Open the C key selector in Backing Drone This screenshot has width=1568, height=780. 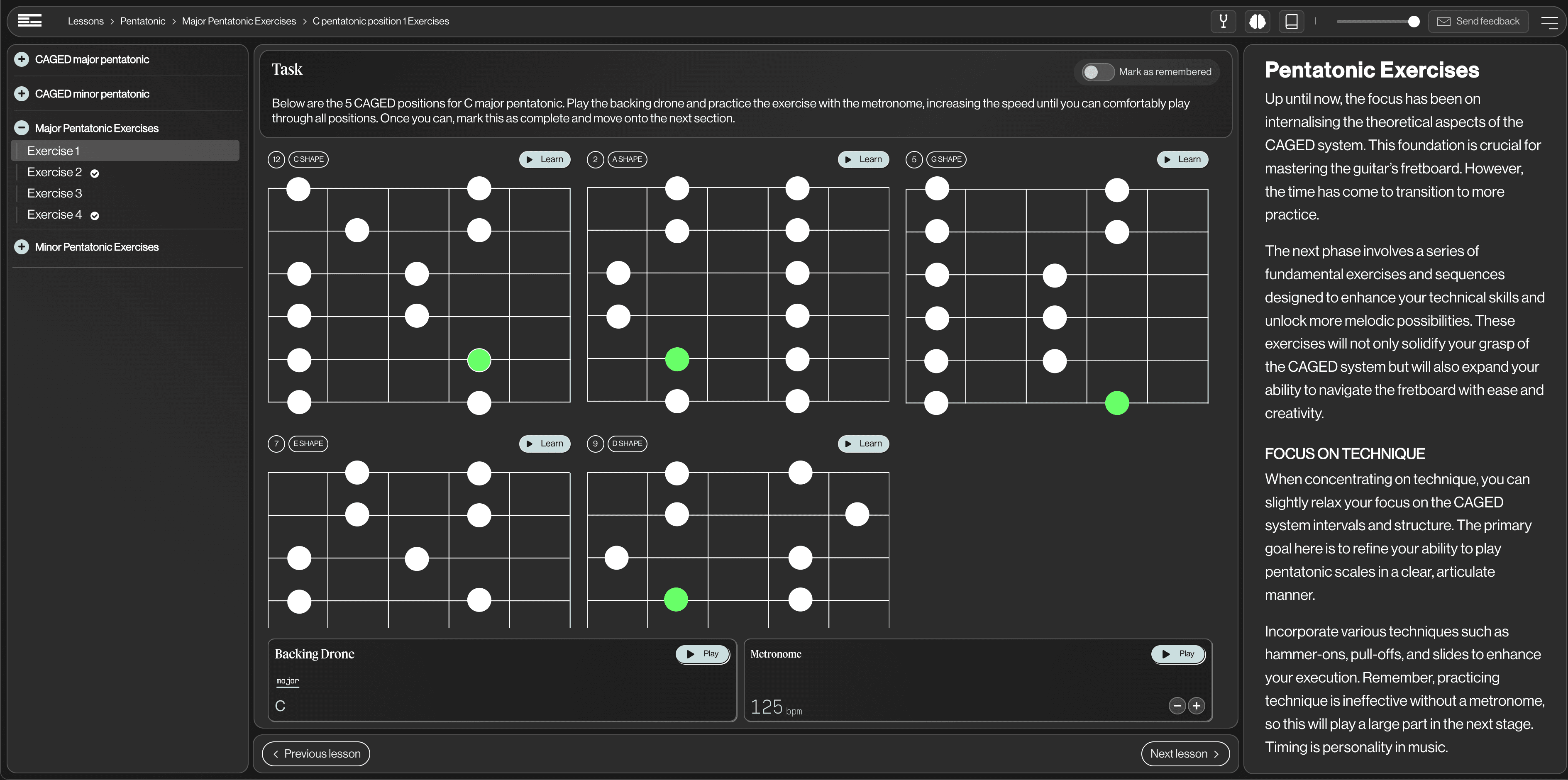pos(280,706)
